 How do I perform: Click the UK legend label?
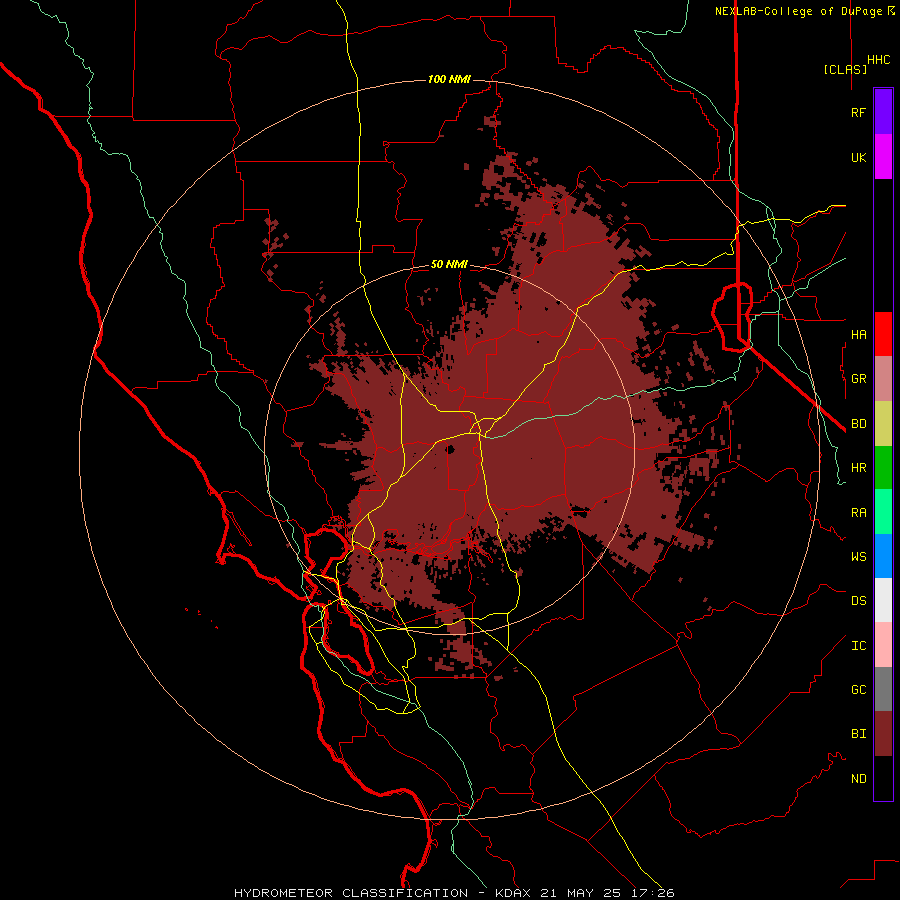858,157
